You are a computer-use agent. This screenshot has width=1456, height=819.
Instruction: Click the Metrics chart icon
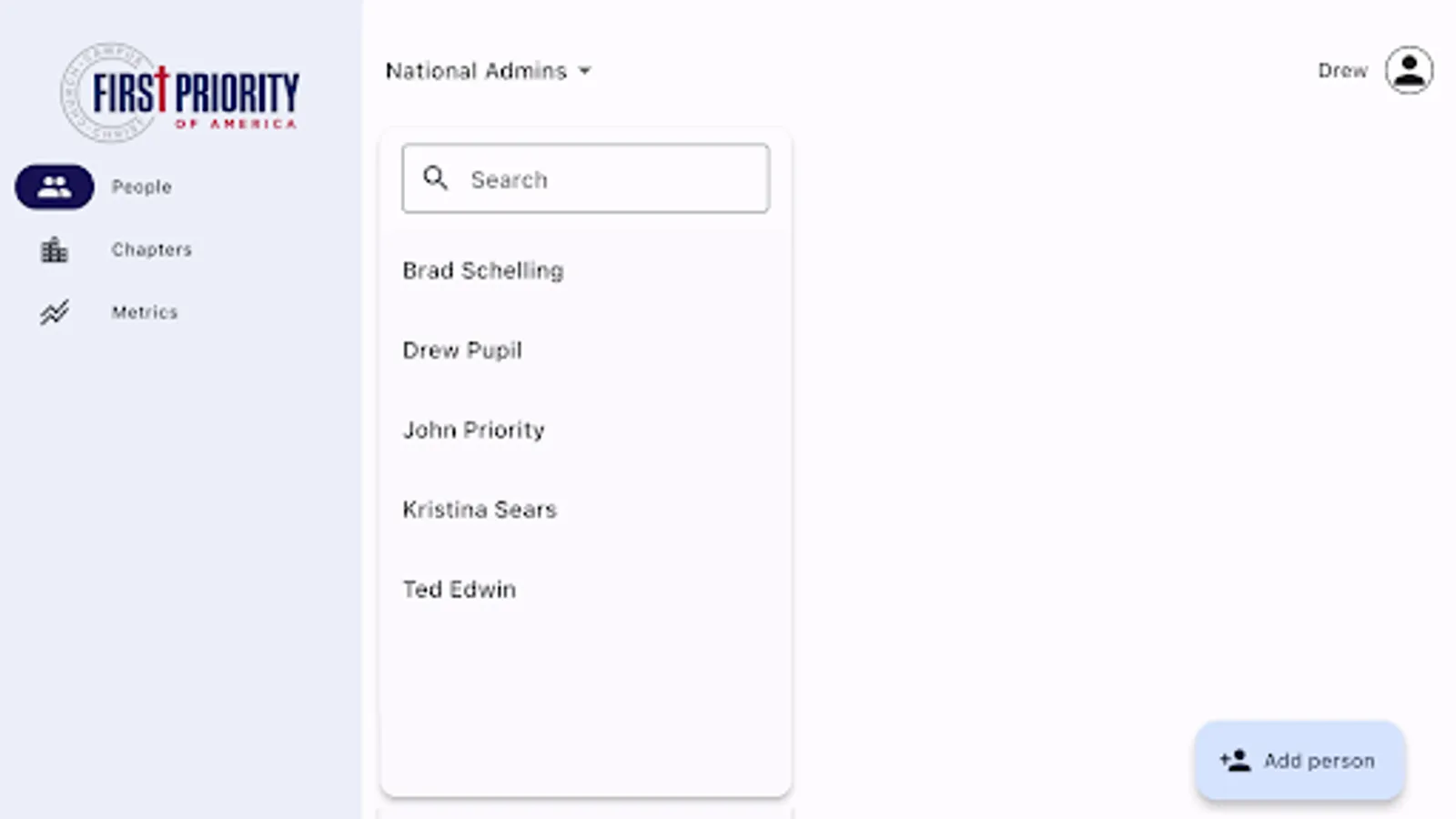55,312
